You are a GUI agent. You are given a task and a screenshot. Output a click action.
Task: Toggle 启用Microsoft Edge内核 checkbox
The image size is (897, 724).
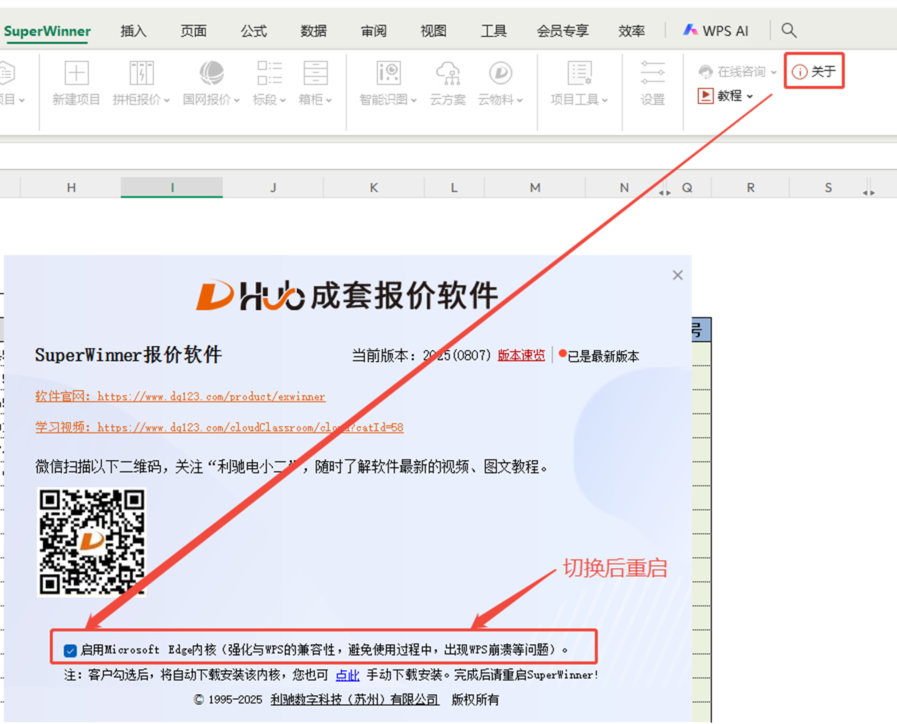tap(70, 650)
